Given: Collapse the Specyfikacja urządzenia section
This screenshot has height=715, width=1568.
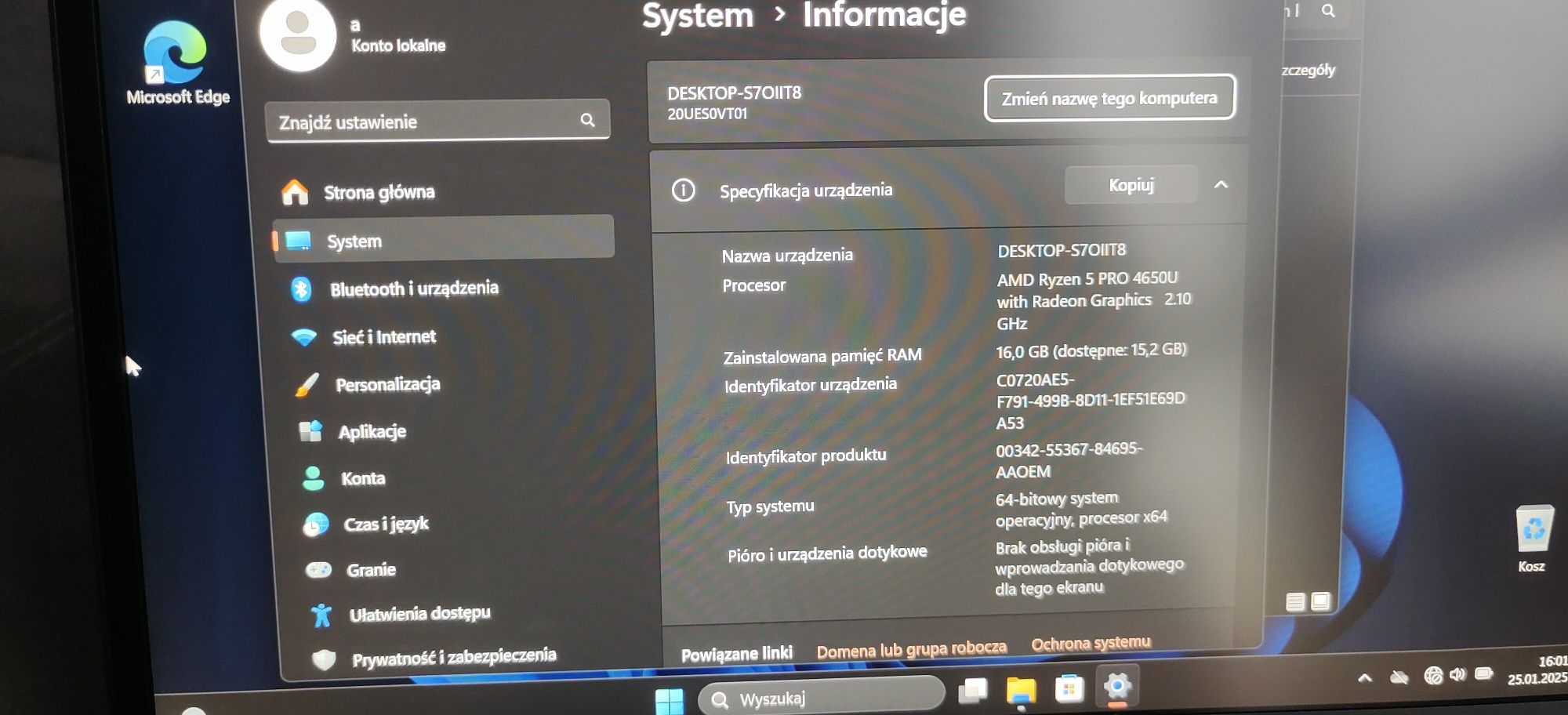Looking at the screenshot, I should coord(1221,185).
